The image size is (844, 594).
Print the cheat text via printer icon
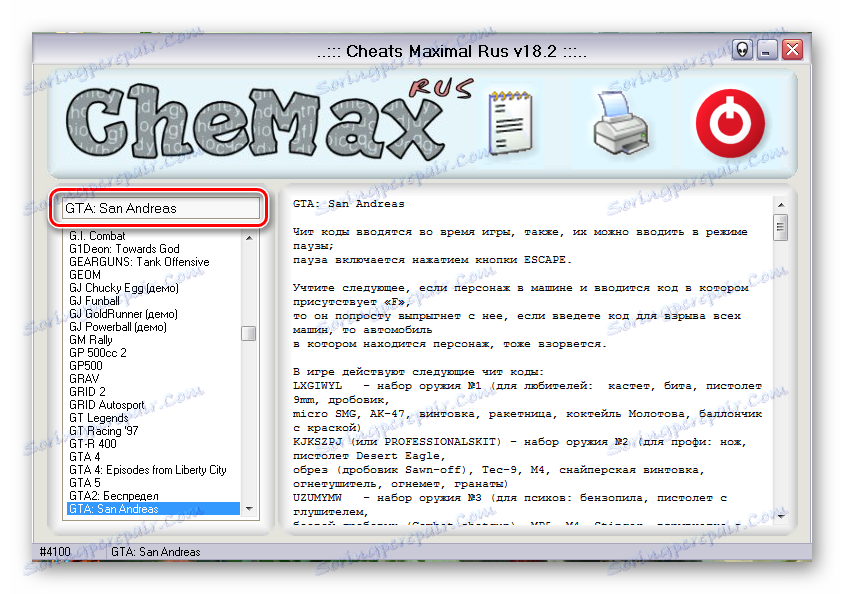click(x=622, y=123)
